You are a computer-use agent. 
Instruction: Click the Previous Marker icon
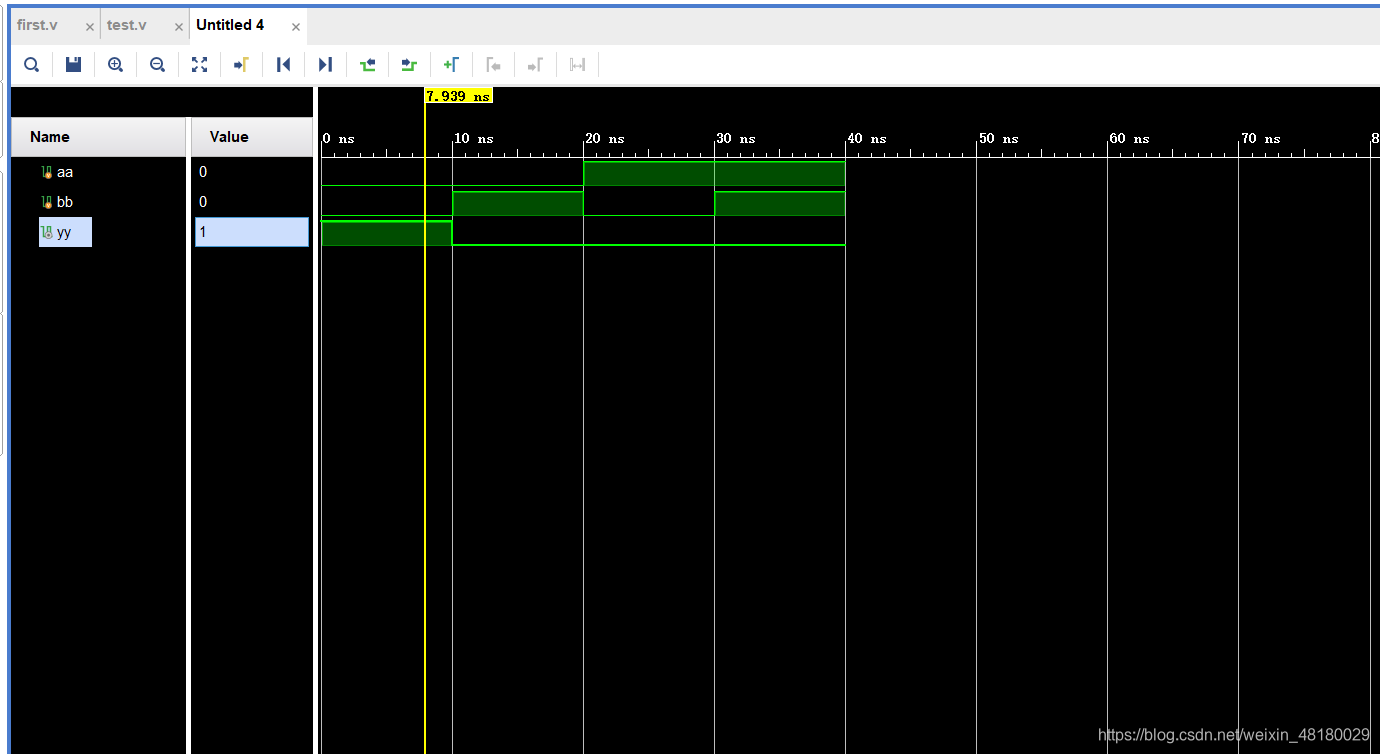pyautogui.click(x=493, y=65)
